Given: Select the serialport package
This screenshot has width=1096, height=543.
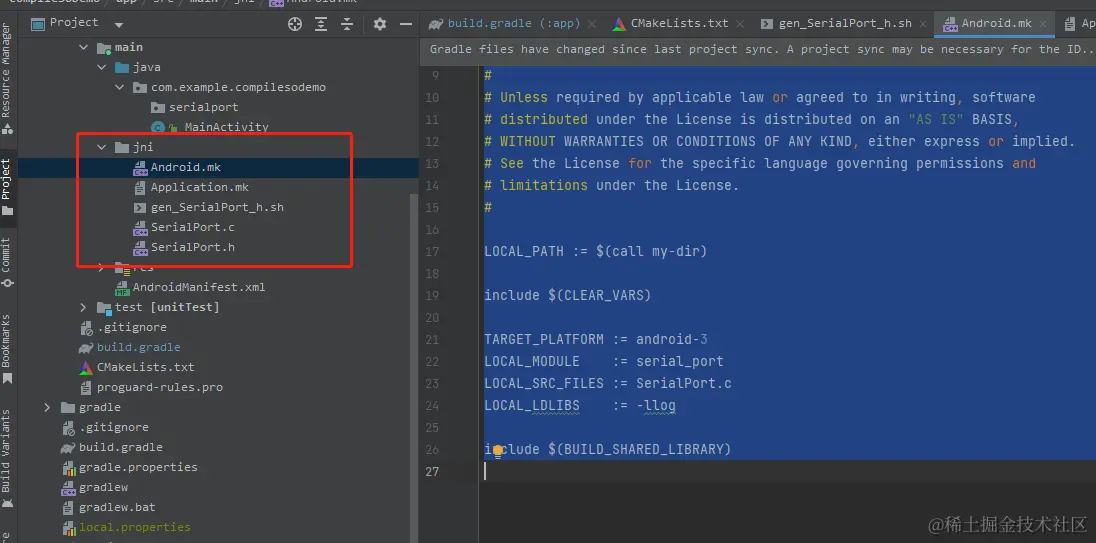Looking at the screenshot, I should [x=203, y=108].
